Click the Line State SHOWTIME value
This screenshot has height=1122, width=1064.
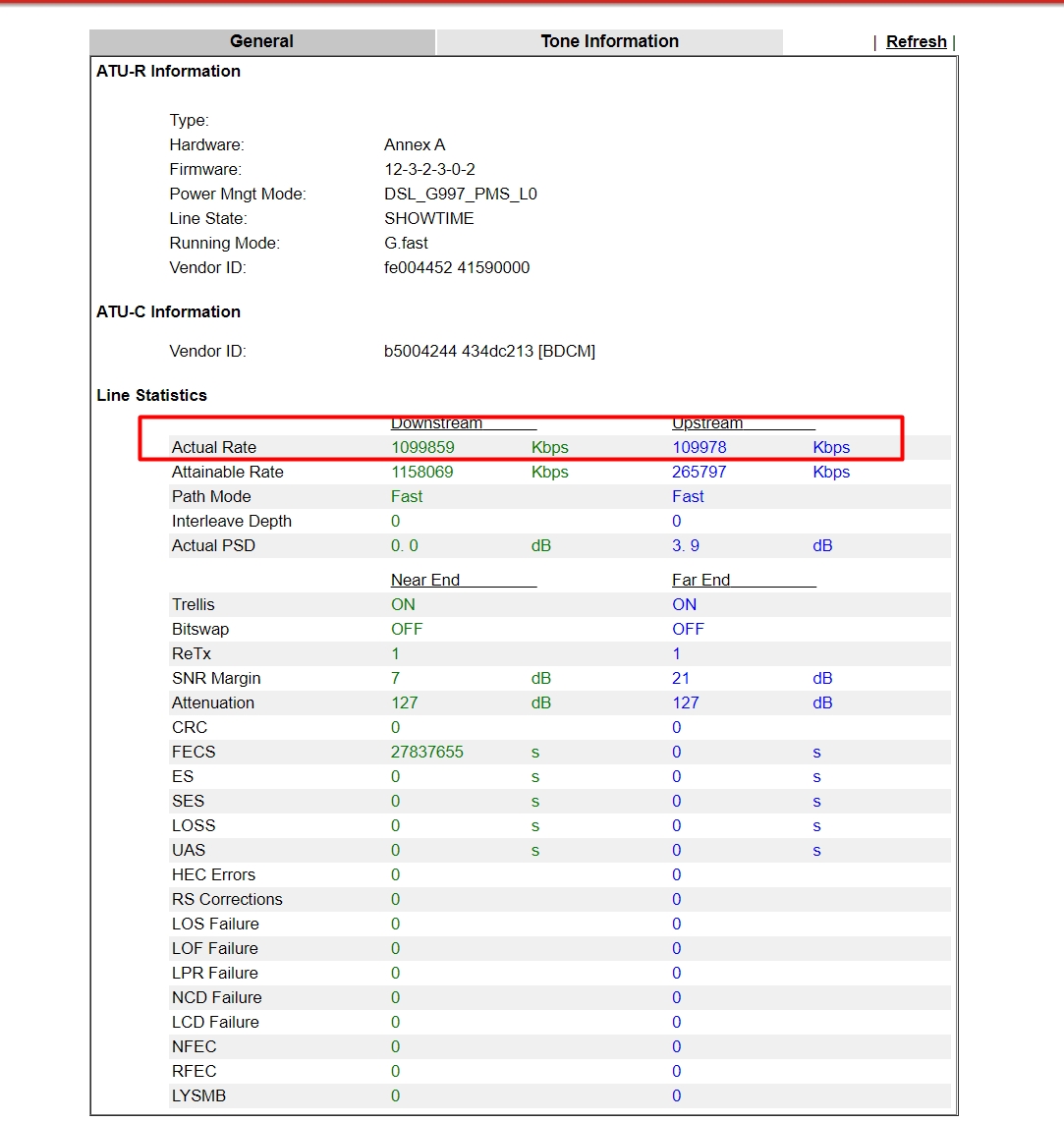[428, 218]
